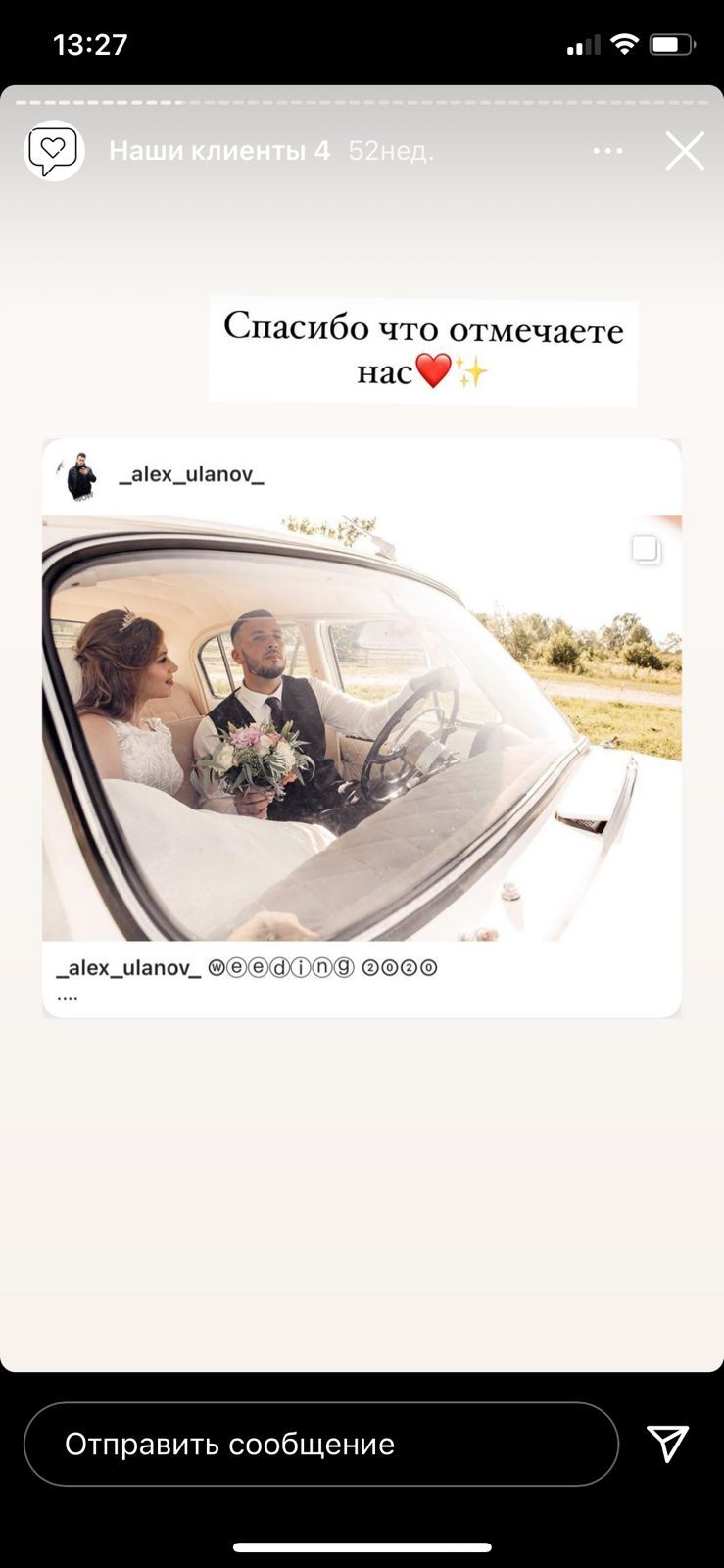Tap the story progress bar at the top
Viewport: 724px width, 1568px height.
(362, 102)
